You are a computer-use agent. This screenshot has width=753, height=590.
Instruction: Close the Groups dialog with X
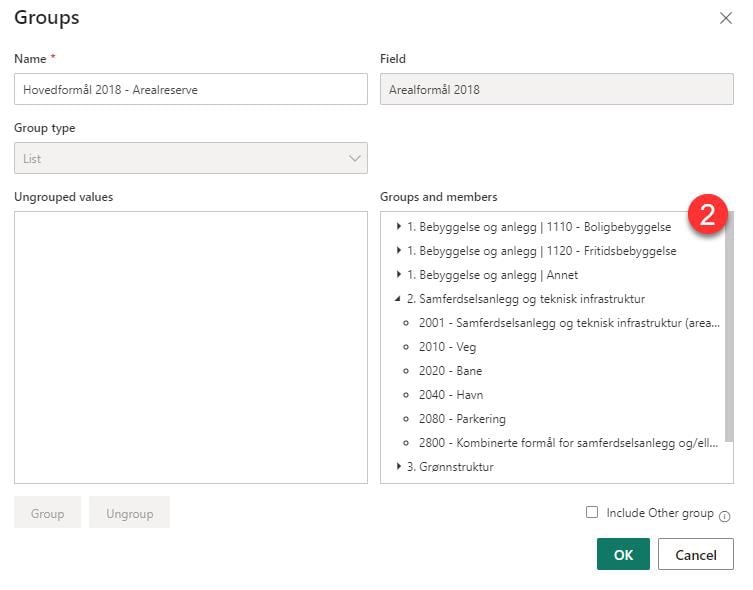coord(726,18)
